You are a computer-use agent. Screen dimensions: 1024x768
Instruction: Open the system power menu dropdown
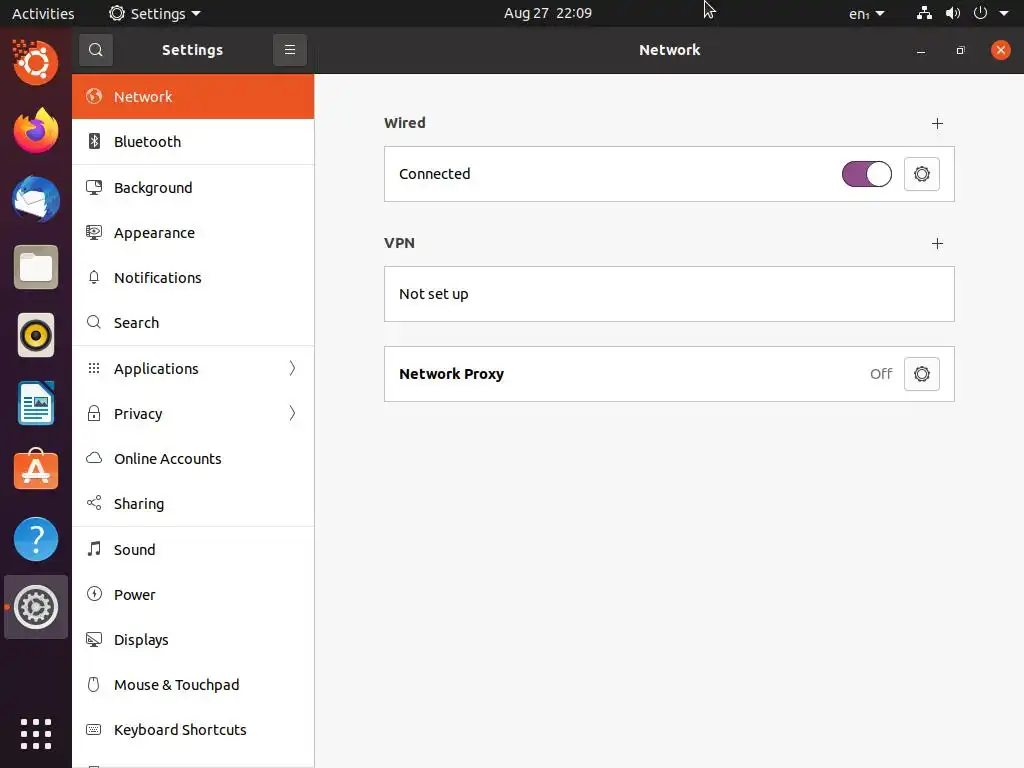click(x=991, y=13)
